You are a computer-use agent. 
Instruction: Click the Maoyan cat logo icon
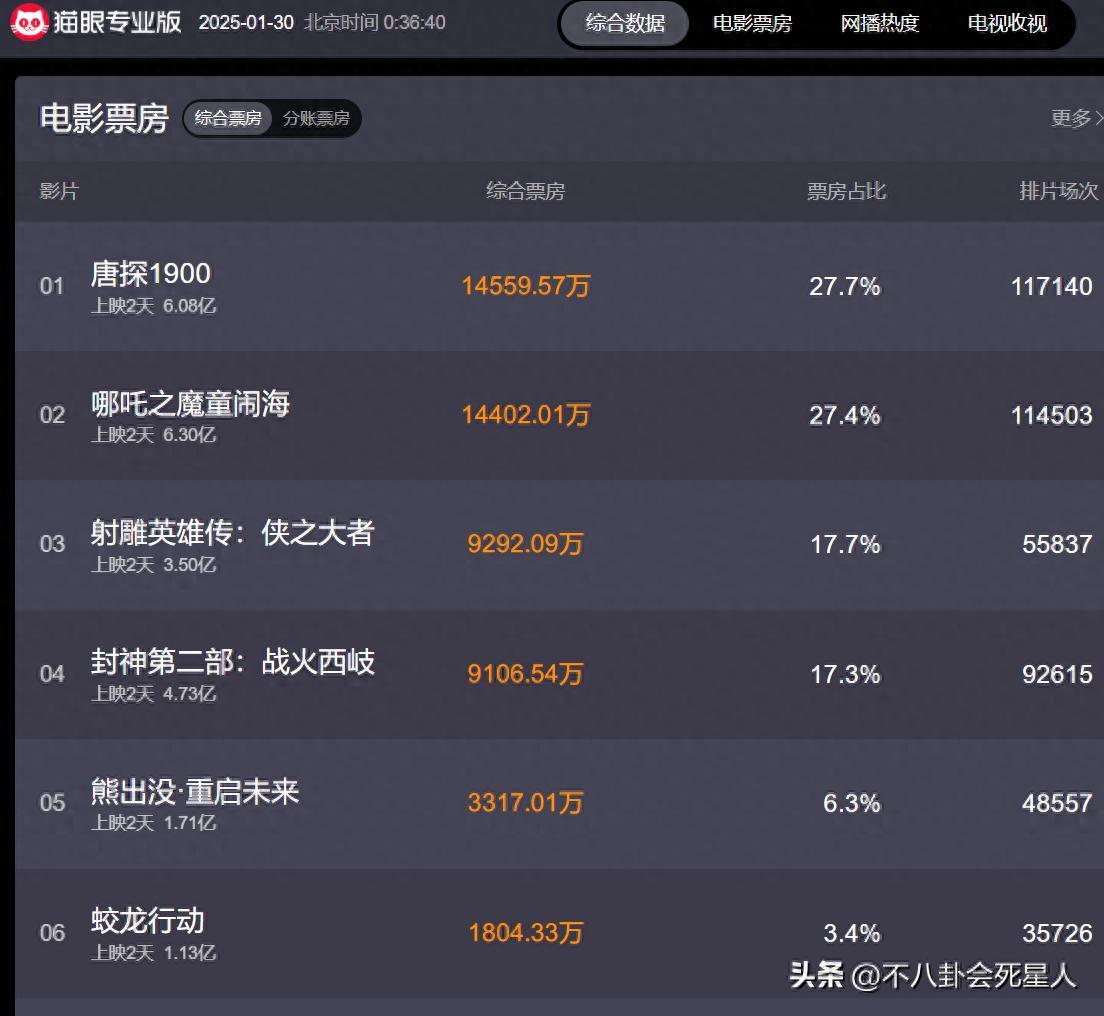click(x=30, y=23)
